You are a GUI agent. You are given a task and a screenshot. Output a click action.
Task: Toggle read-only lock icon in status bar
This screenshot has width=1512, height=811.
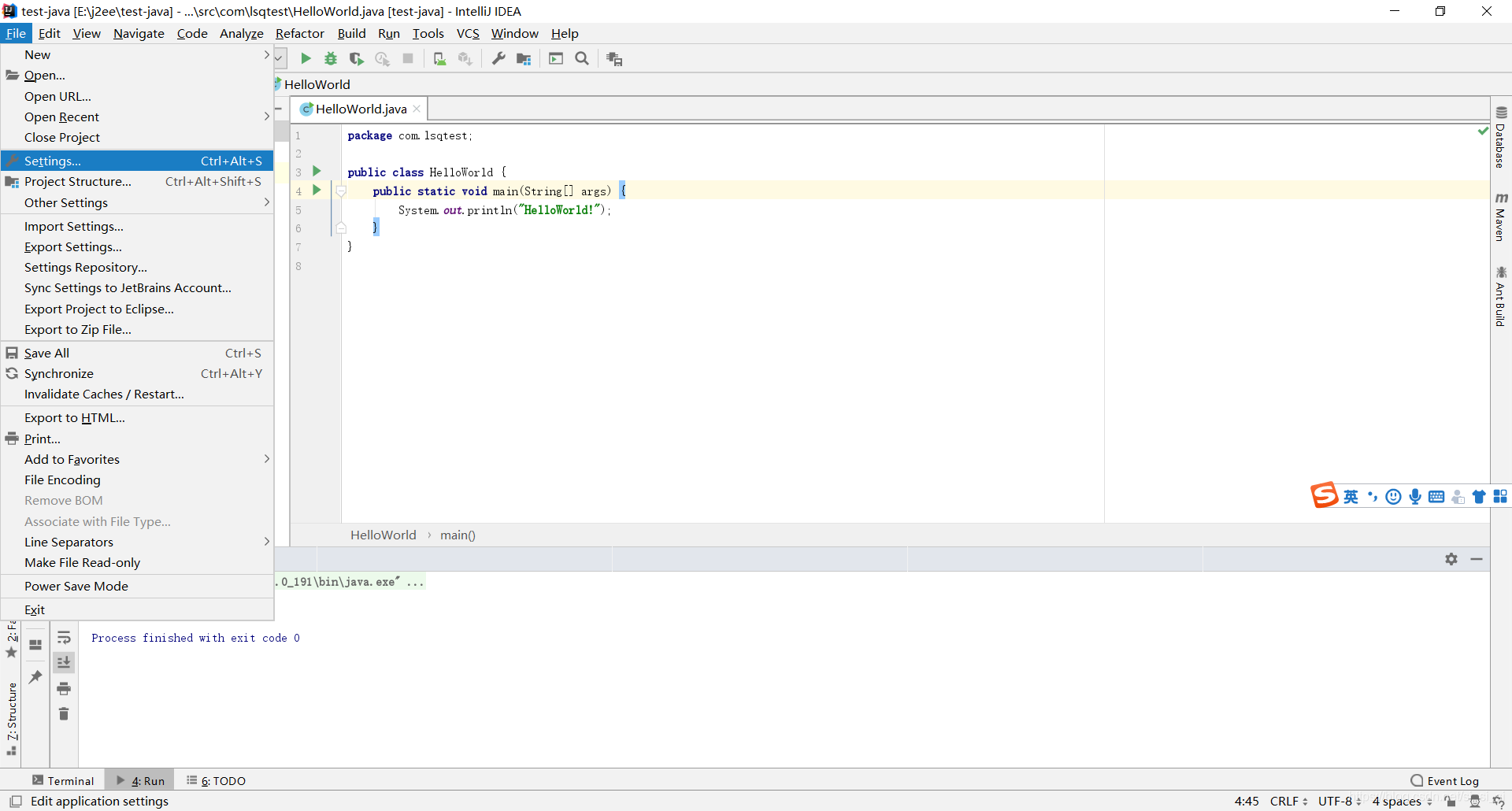tap(1450, 801)
